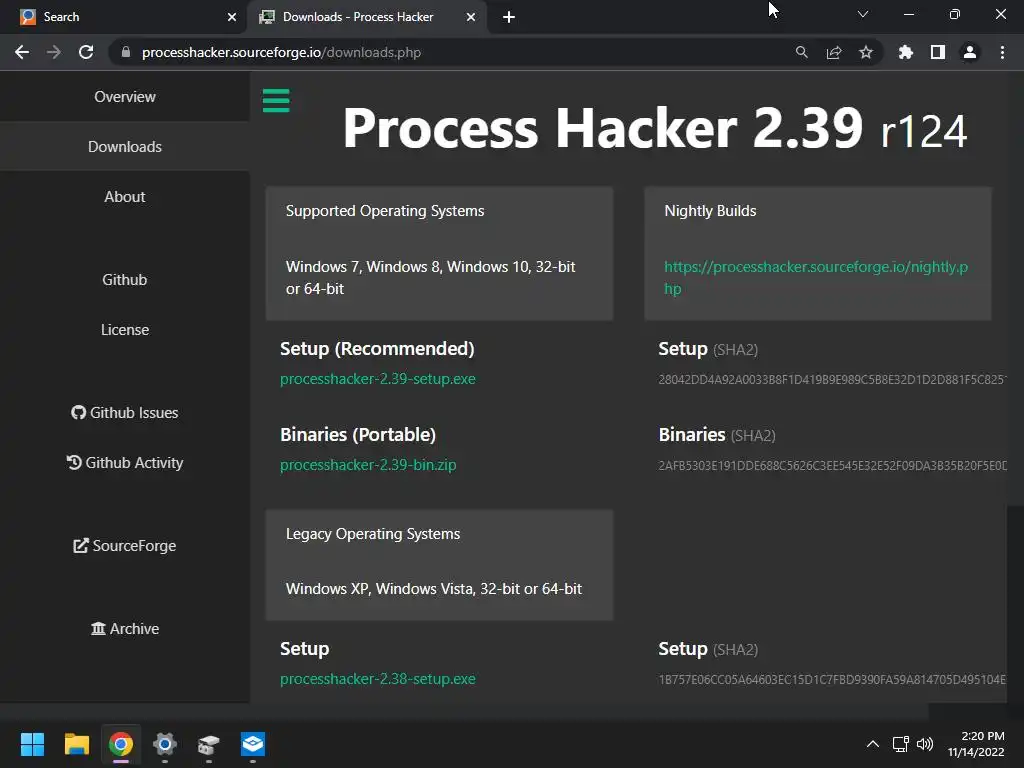
Task: Toggle the browser side panel icon
Action: (x=937, y=52)
